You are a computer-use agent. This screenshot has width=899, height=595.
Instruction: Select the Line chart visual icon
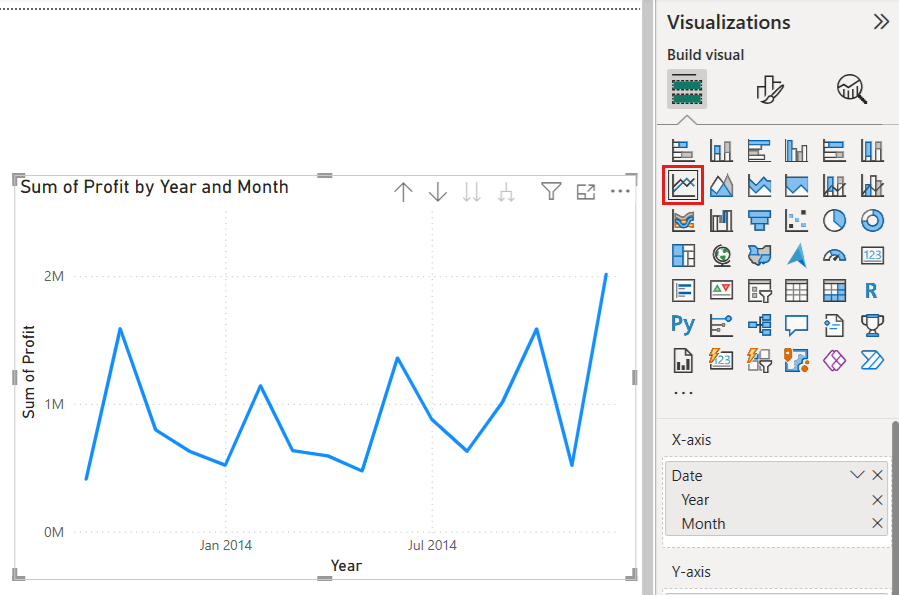pos(683,185)
